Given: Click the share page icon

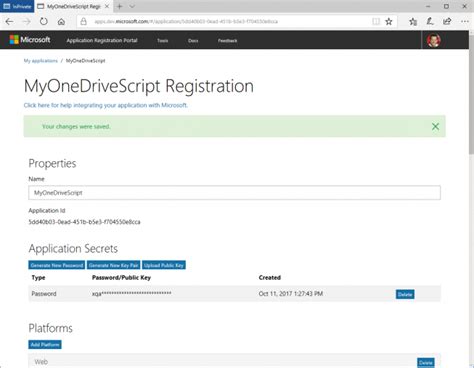Looking at the screenshot, I should tap(447, 22).
